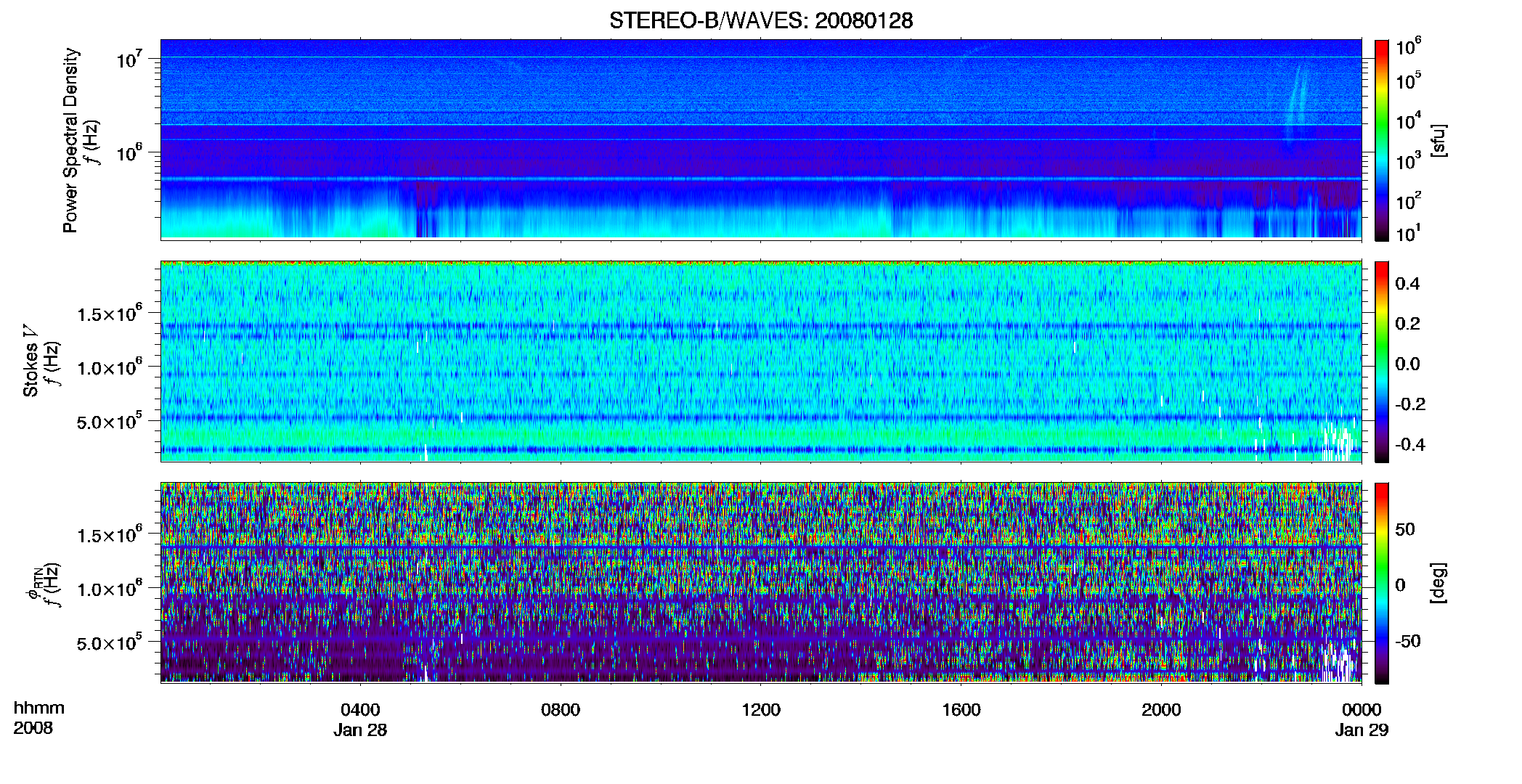Click the Stokes V spectrogram panel
The height and width of the screenshot is (784, 1522).
point(761,362)
